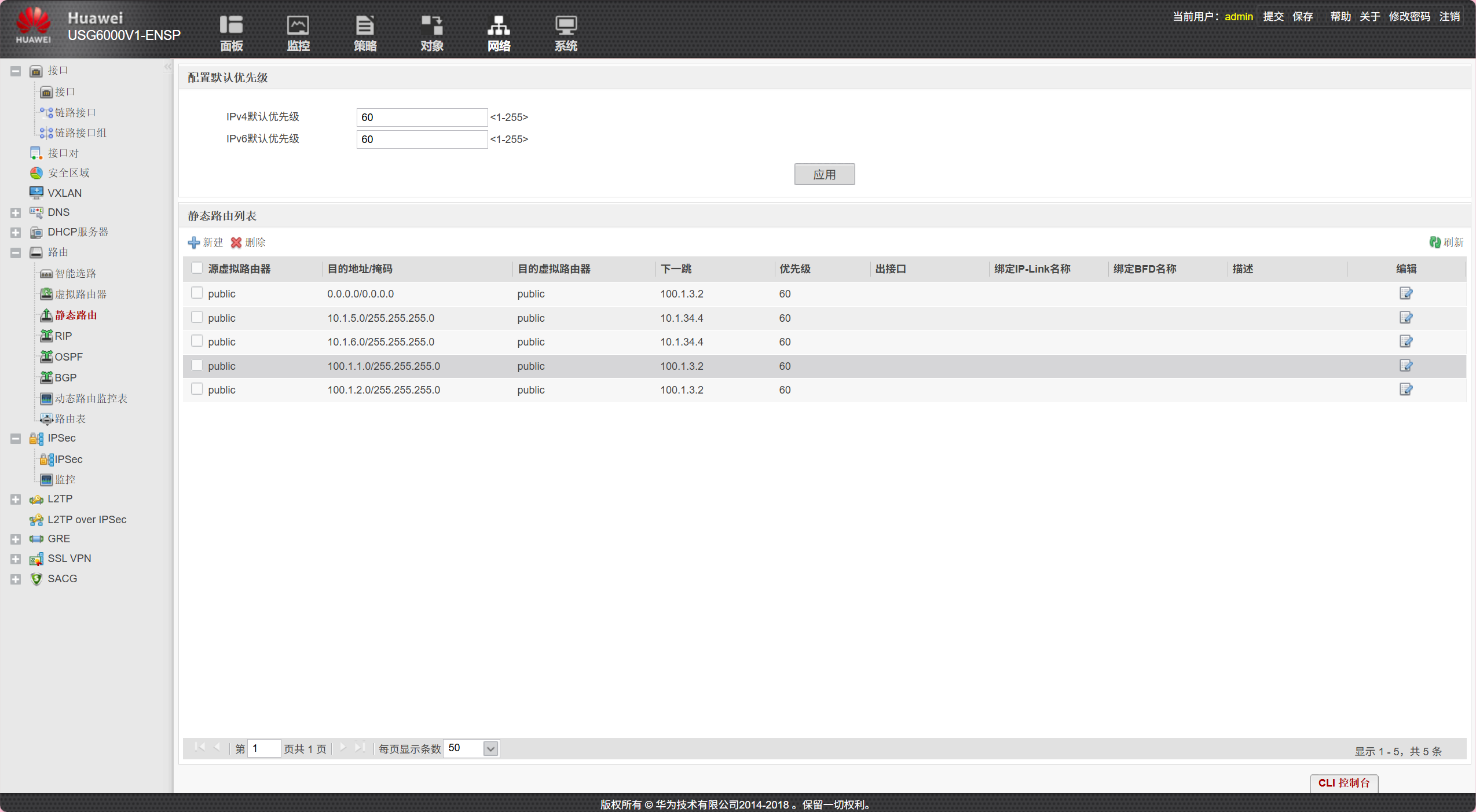Toggle the select-all checkbox in table header
This screenshot has width=1476, height=812.
pos(197,268)
